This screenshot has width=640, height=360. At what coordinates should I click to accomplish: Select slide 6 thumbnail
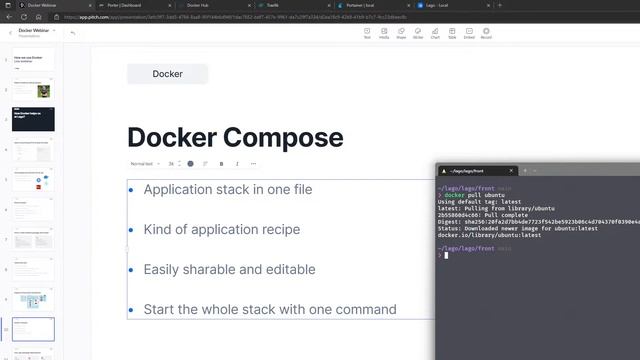pos(33,209)
